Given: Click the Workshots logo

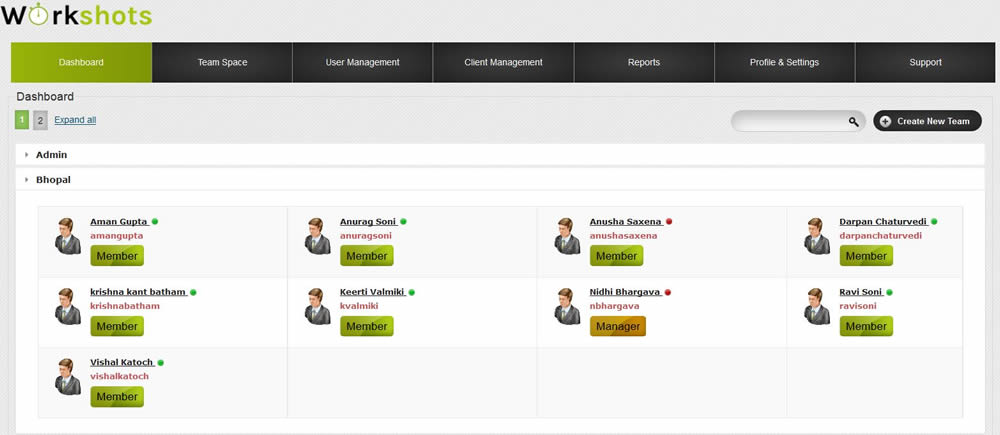Looking at the screenshot, I should pos(76,15).
